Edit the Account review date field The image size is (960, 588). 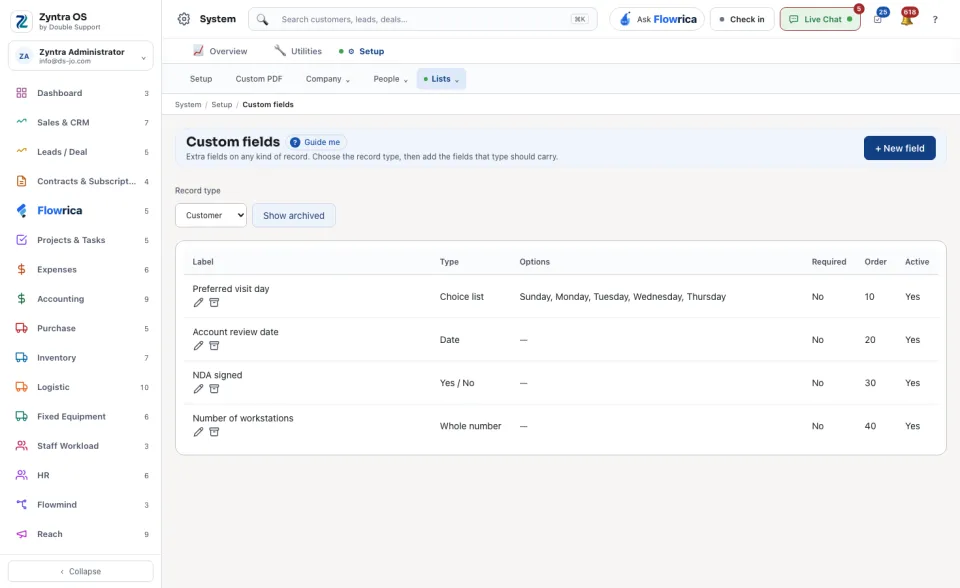coord(198,345)
